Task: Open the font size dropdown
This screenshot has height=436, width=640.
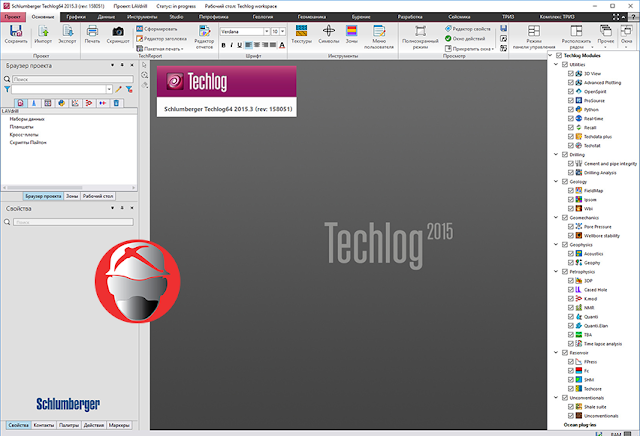Action: tap(282, 31)
